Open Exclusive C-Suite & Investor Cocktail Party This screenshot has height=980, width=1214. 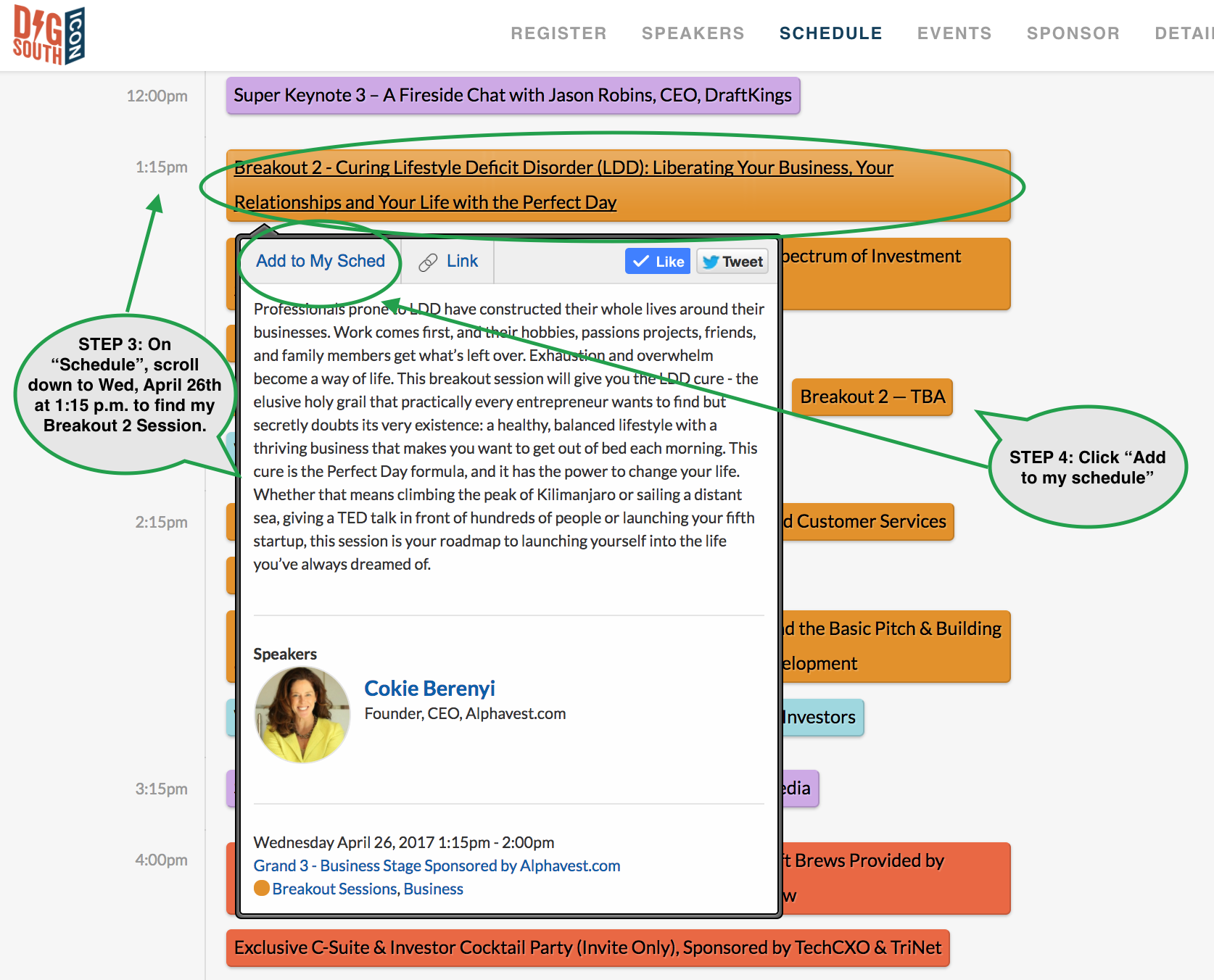click(x=587, y=948)
